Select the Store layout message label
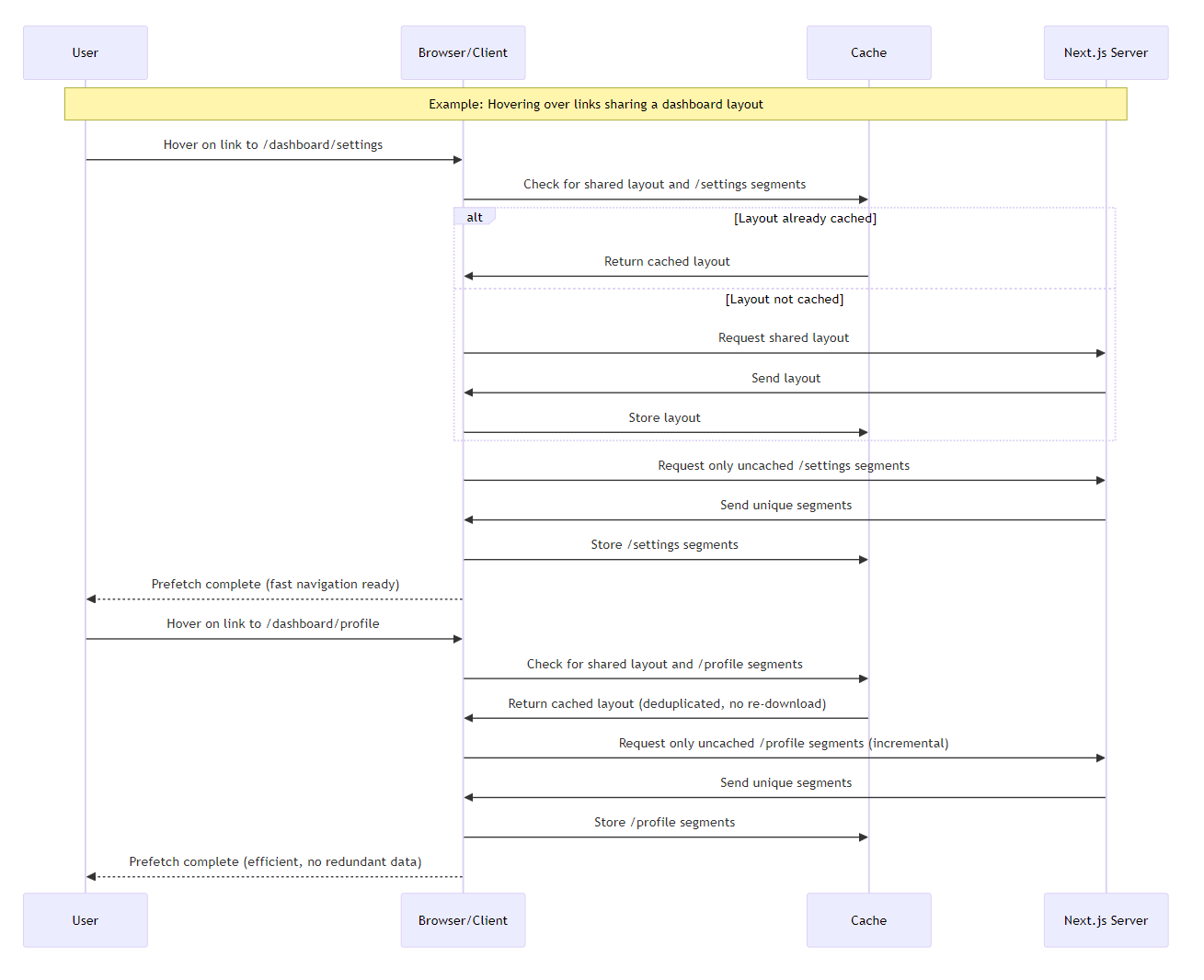Screen dimensions: 1204x980 pyautogui.click(x=664, y=417)
